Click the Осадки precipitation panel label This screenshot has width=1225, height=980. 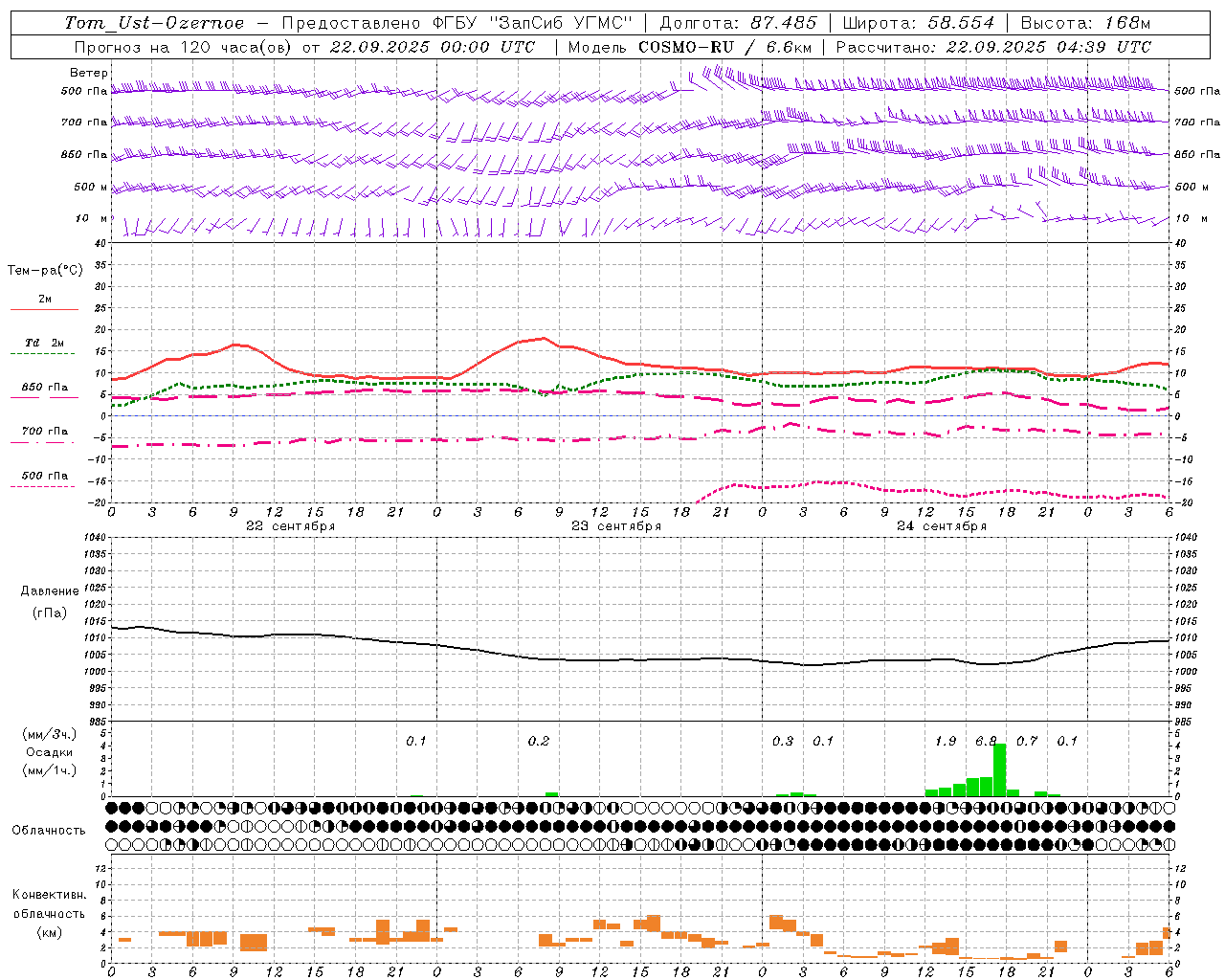[x=50, y=752]
